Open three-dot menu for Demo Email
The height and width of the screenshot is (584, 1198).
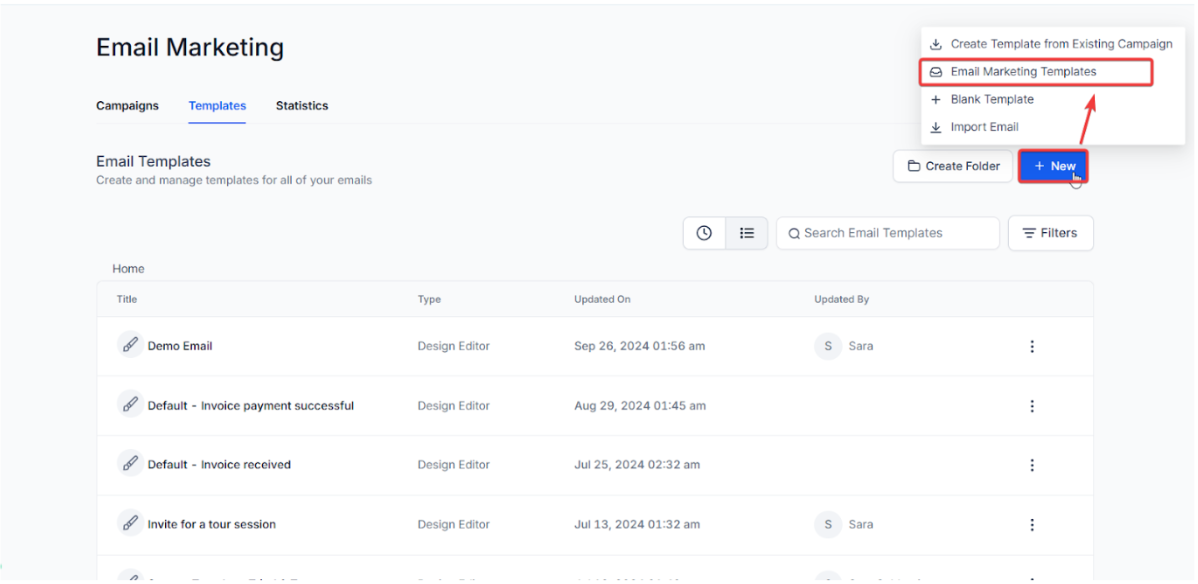[x=1032, y=346]
